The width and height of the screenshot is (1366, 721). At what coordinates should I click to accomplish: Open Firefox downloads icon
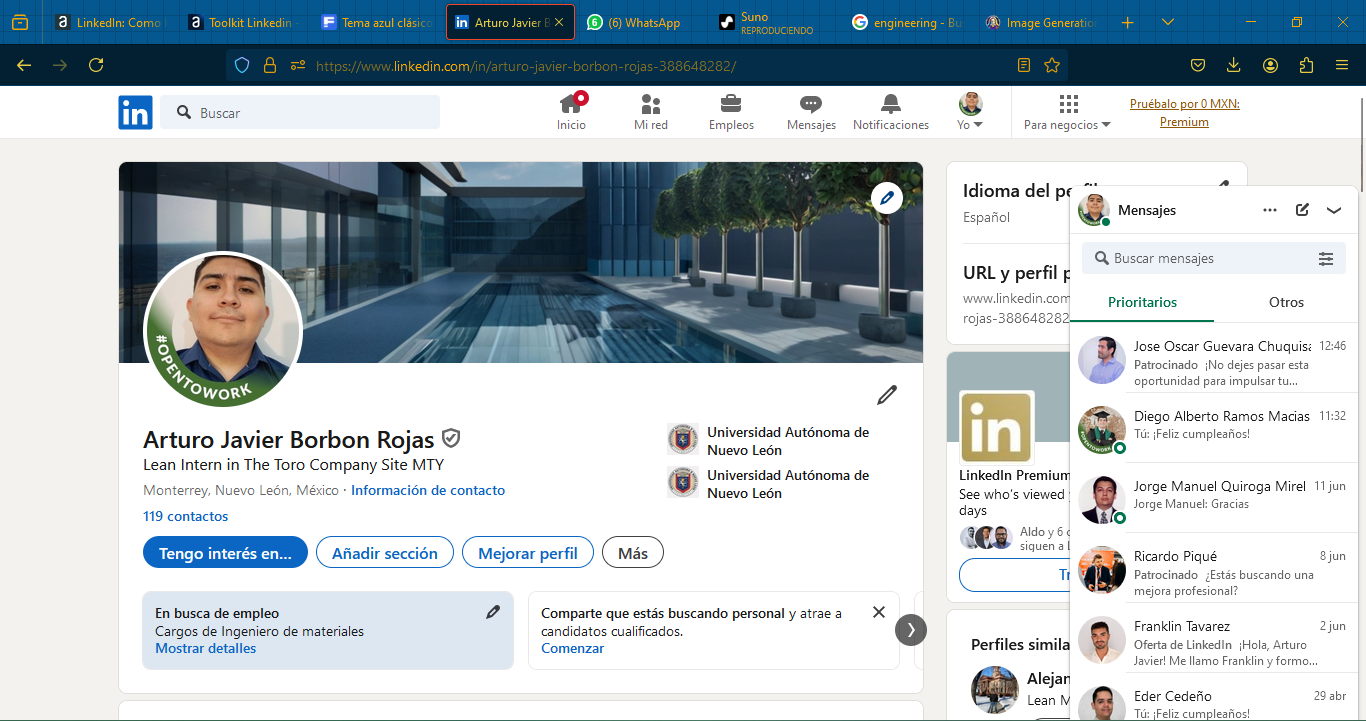pyautogui.click(x=1234, y=65)
